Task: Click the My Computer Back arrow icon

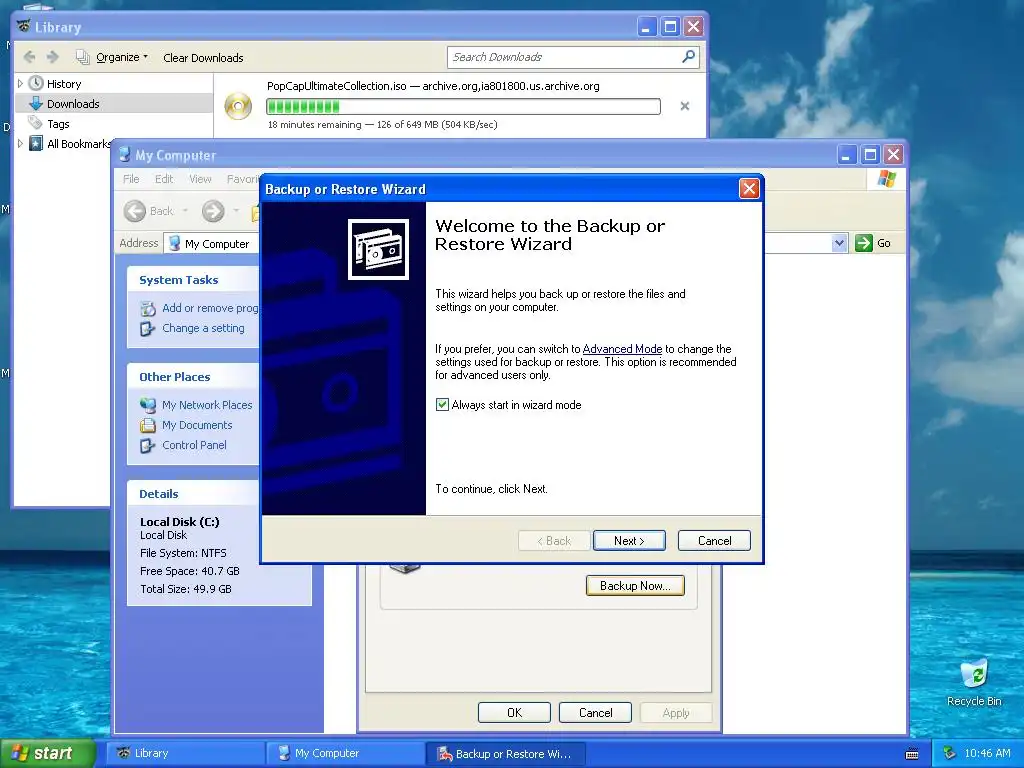Action: click(x=135, y=211)
